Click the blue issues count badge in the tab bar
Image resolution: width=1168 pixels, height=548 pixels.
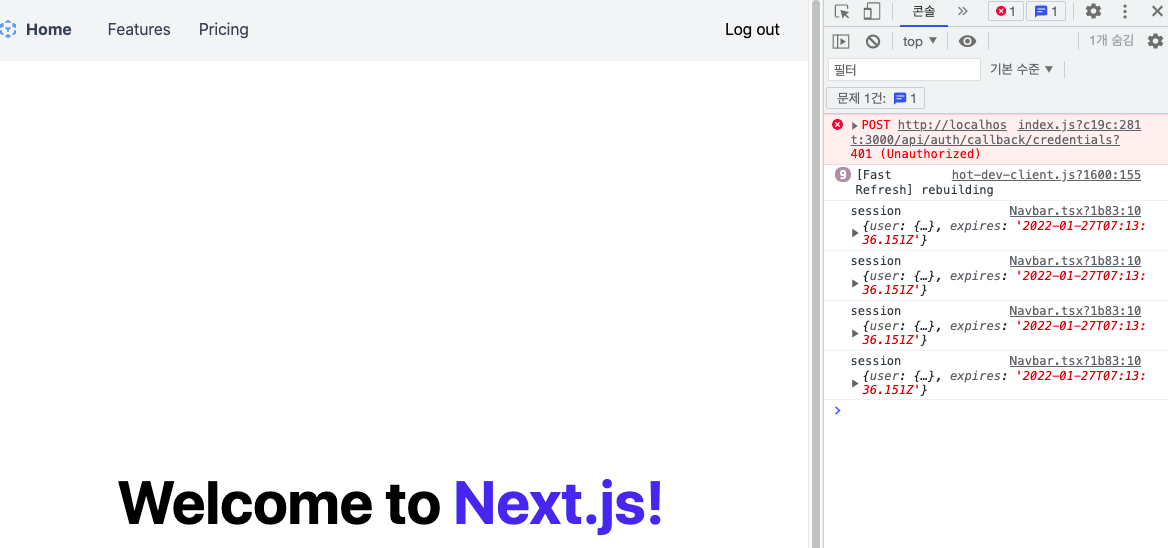point(1046,11)
